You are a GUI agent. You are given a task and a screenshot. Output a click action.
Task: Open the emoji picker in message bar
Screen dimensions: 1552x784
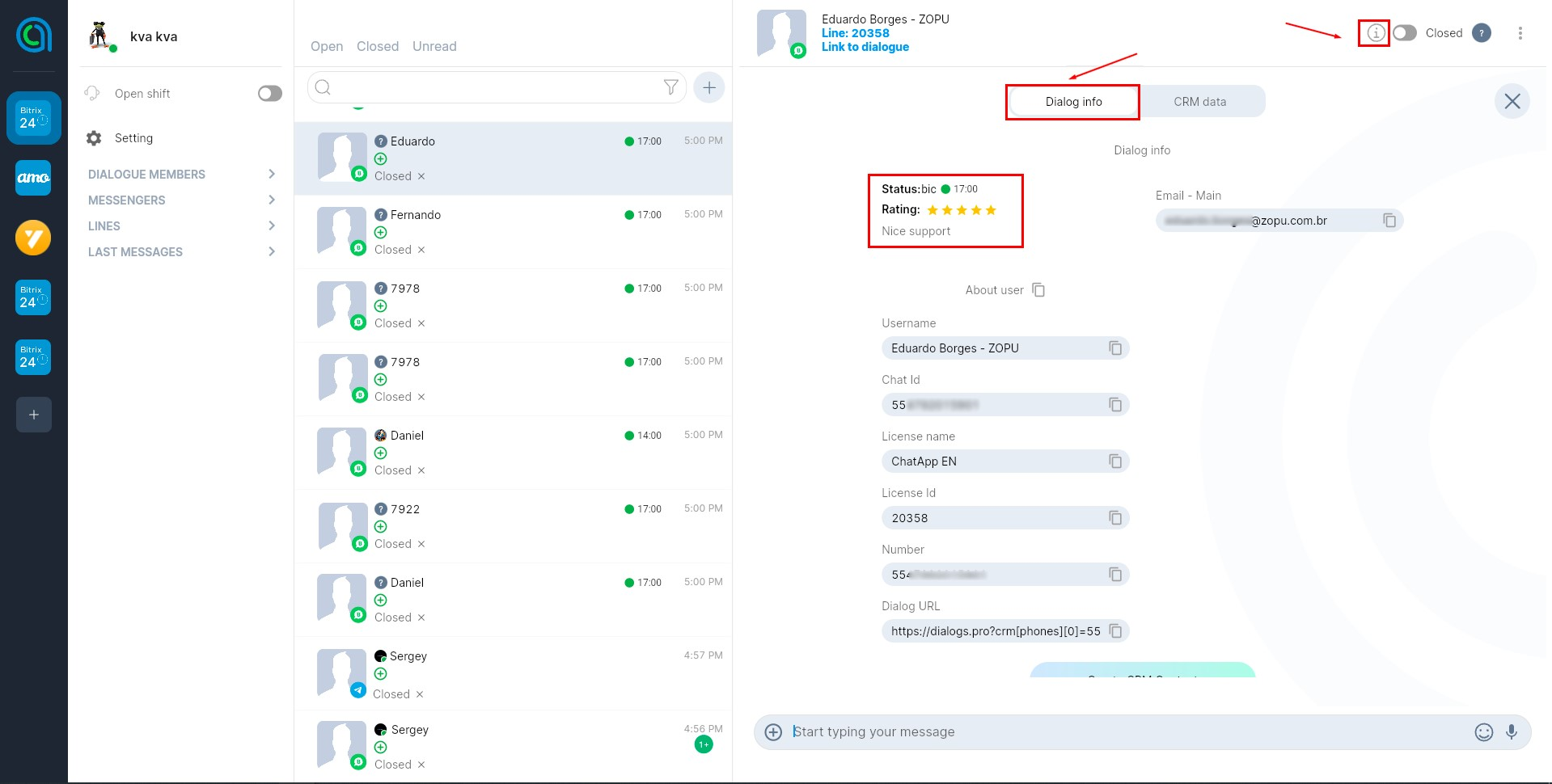[1483, 731]
